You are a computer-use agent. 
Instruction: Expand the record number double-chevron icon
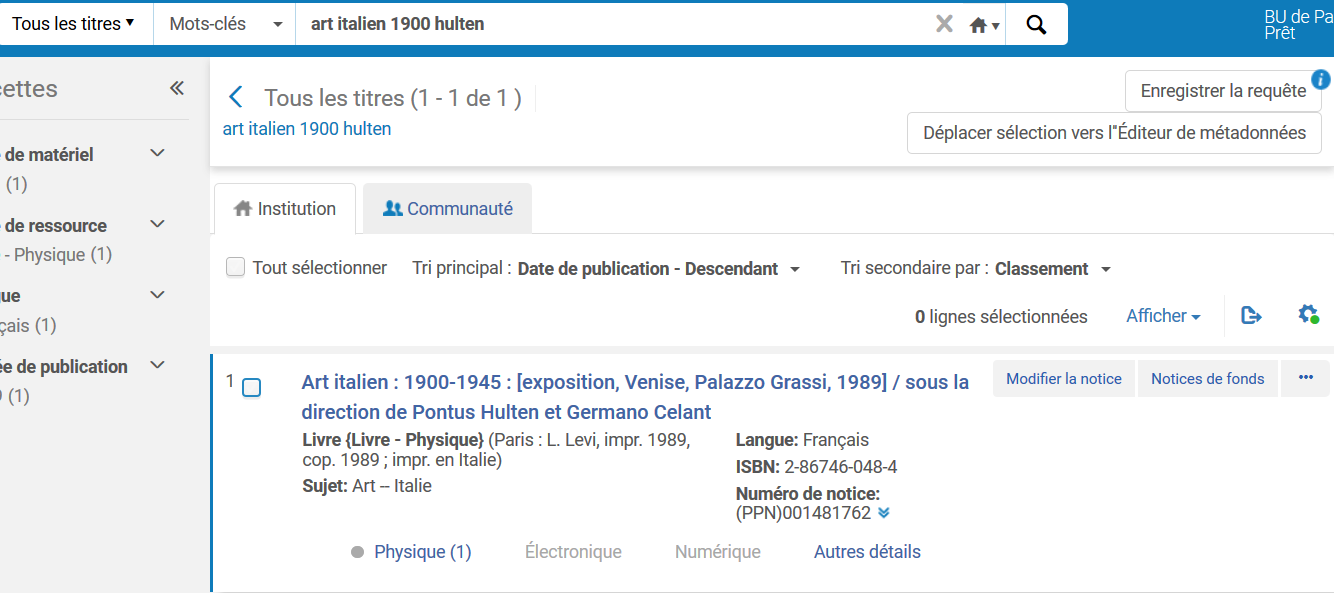pyautogui.click(x=883, y=513)
